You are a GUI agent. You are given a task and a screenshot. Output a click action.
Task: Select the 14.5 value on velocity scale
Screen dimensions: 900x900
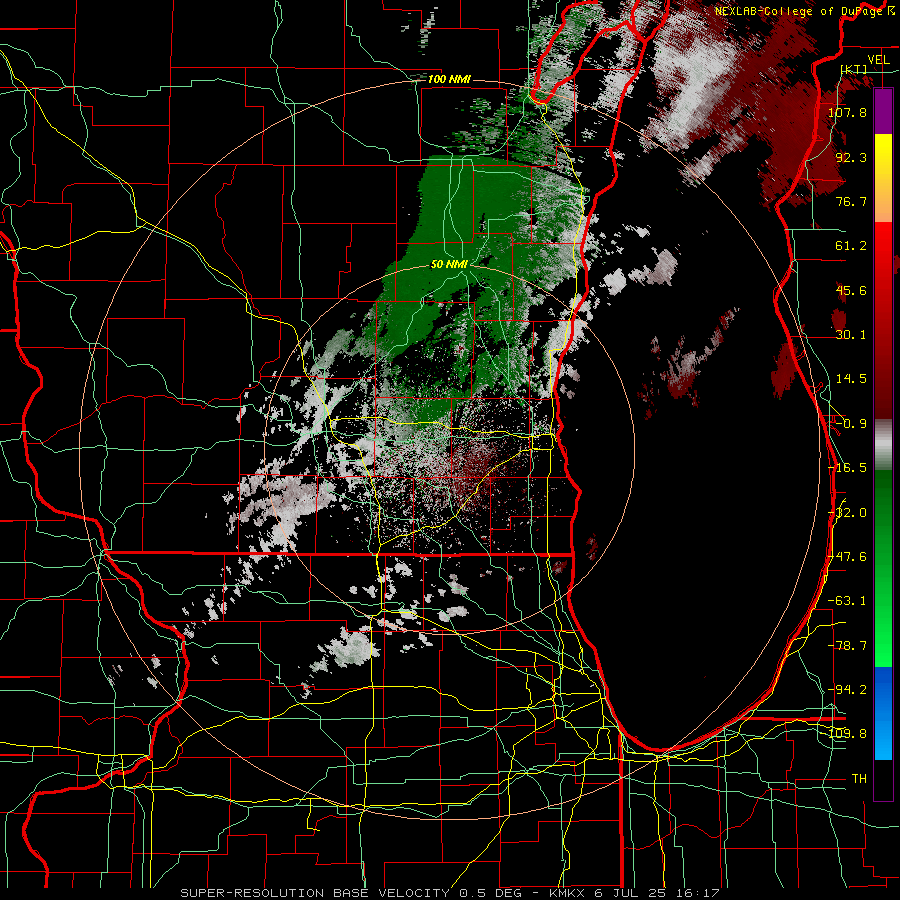851,378
